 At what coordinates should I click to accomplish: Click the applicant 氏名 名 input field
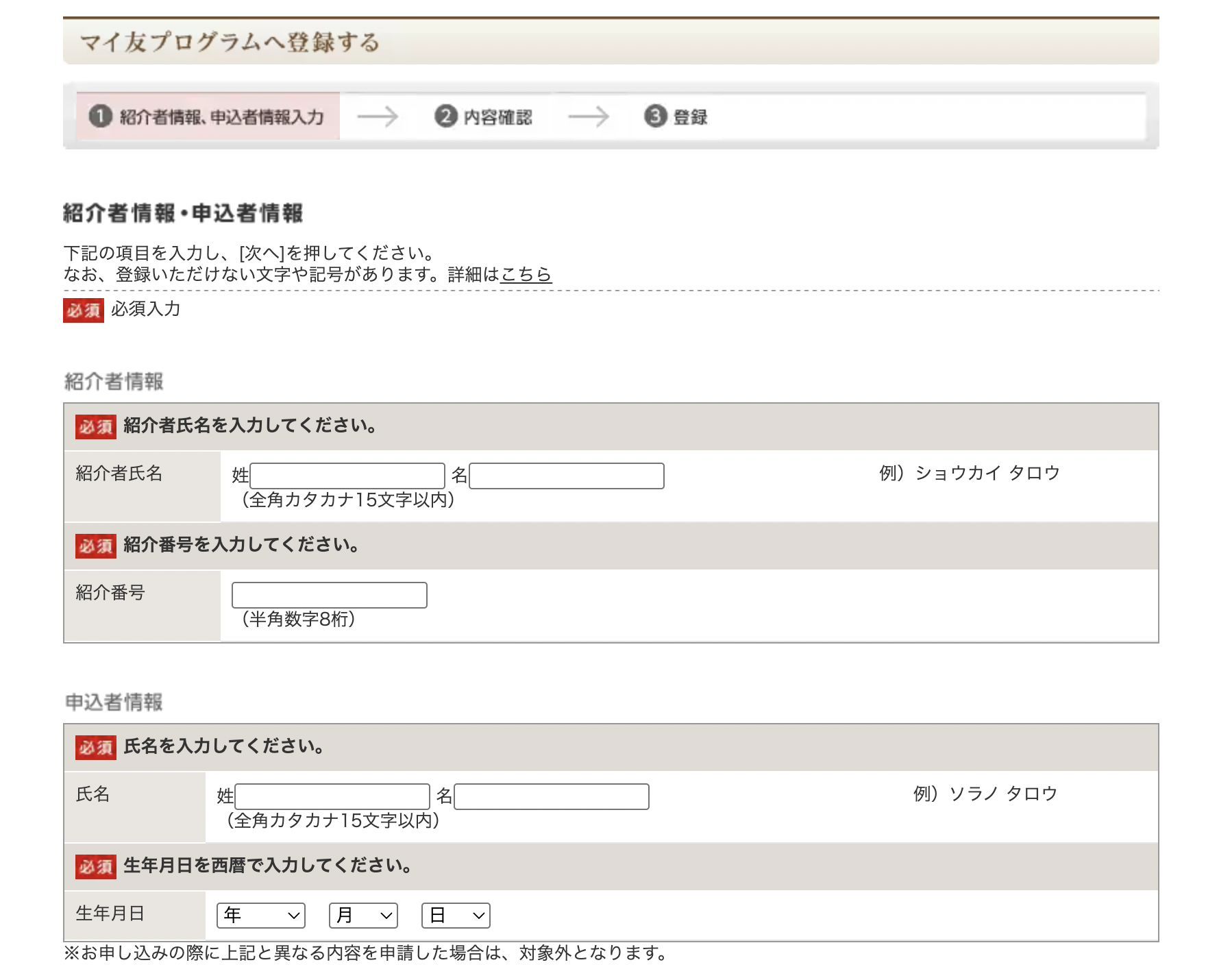coord(552,796)
